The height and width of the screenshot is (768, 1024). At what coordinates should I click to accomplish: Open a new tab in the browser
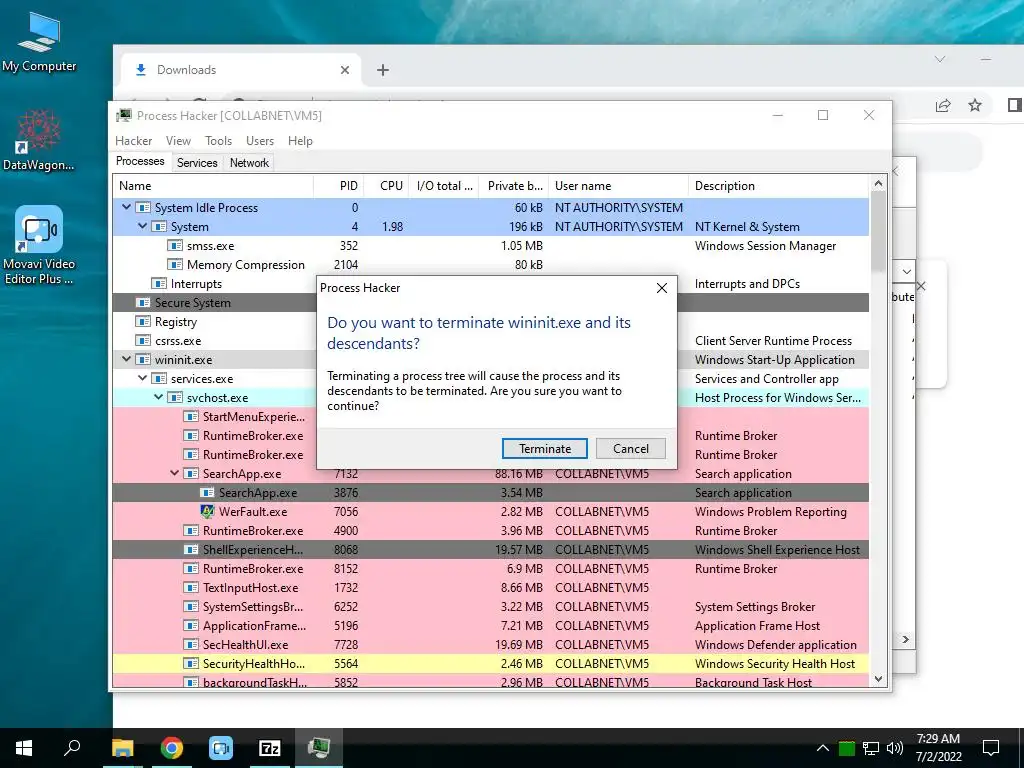pos(383,70)
